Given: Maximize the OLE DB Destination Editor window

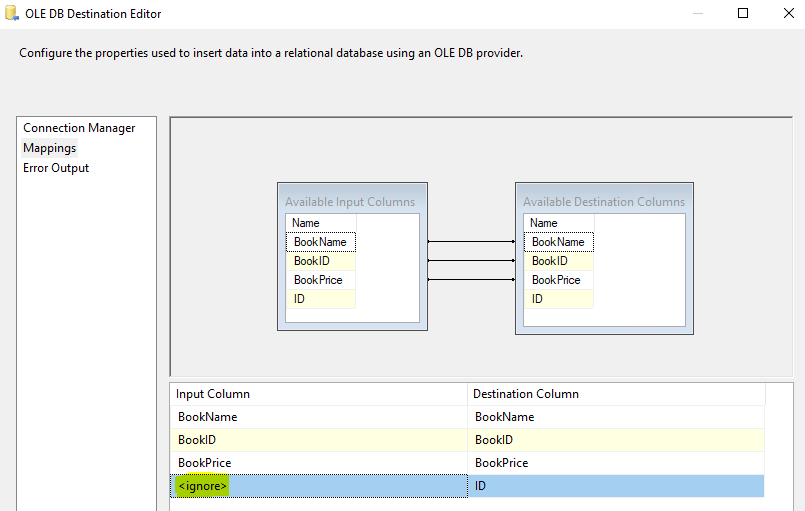Looking at the screenshot, I should coord(743,14).
